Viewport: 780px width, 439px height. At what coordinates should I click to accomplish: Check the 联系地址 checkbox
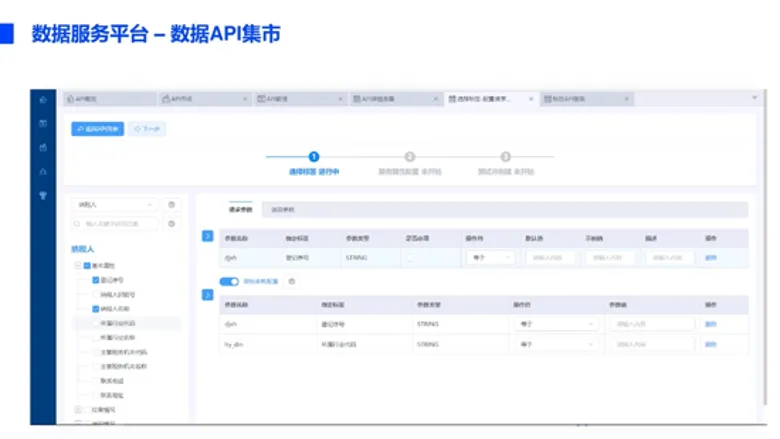pos(96,395)
